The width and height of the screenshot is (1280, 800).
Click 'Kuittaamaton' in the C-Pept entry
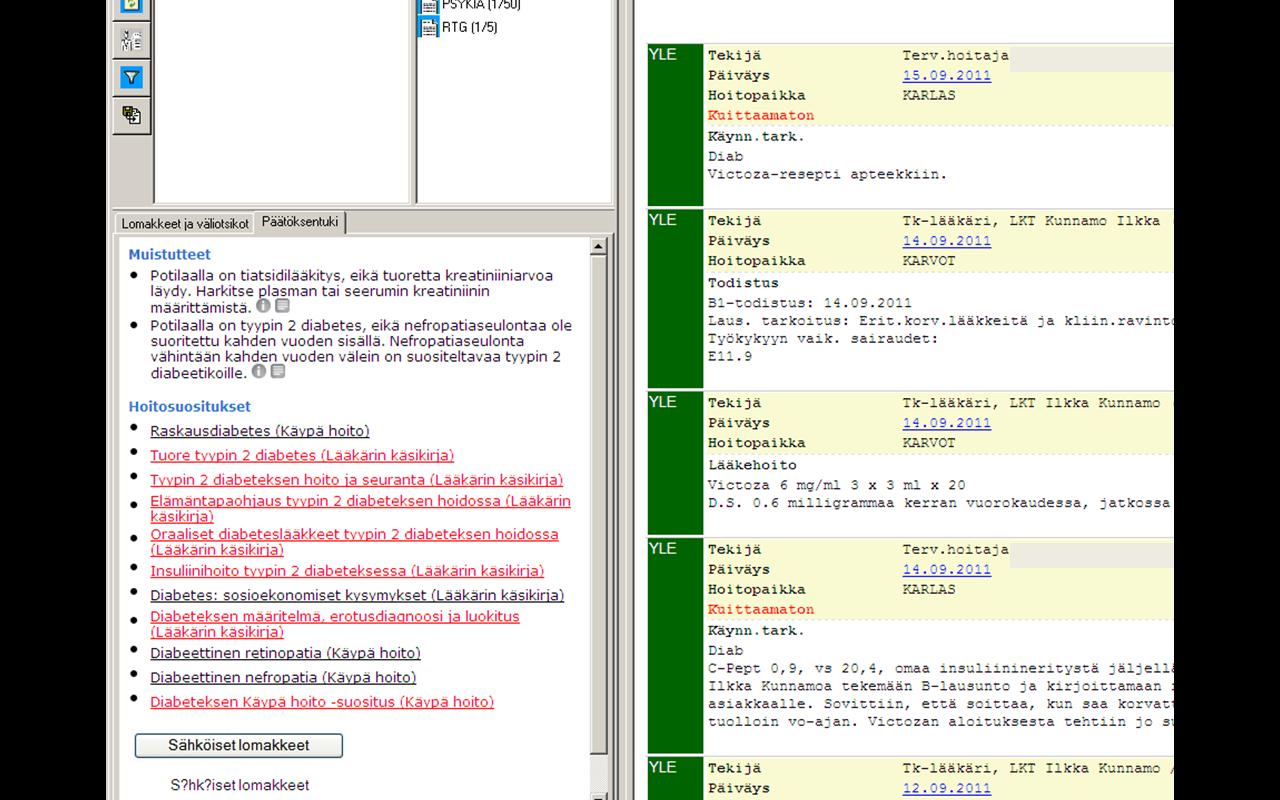click(761, 609)
